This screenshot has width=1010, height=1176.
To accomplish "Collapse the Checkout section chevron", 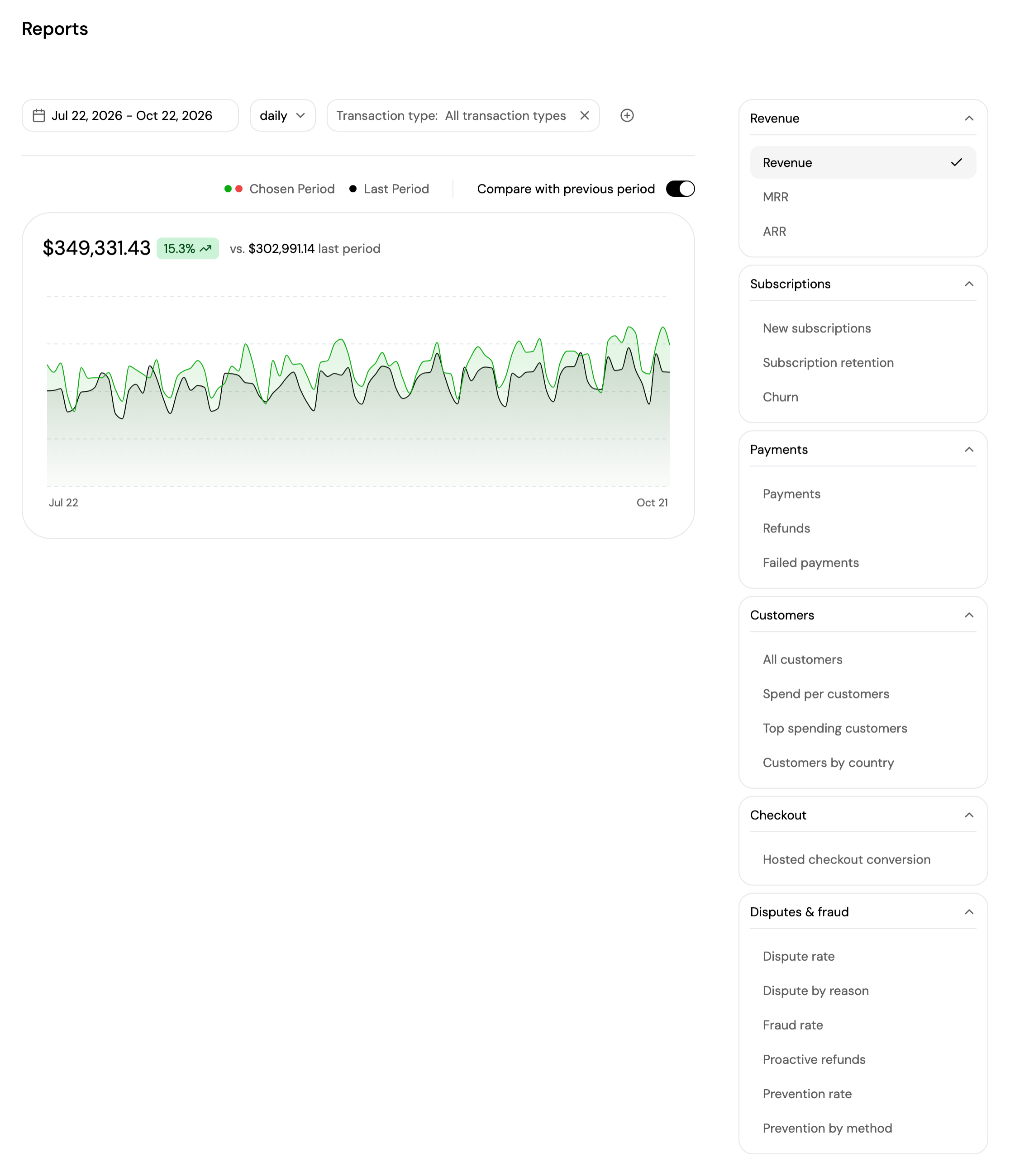I will pyautogui.click(x=968, y=816).
